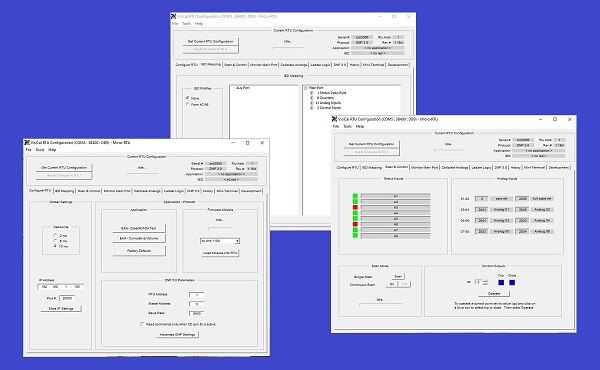Toggle the reset commands checkbox in DNP 3.0 Parameters
The height and width of the screenshot is (370, 600).
point(142,324)
